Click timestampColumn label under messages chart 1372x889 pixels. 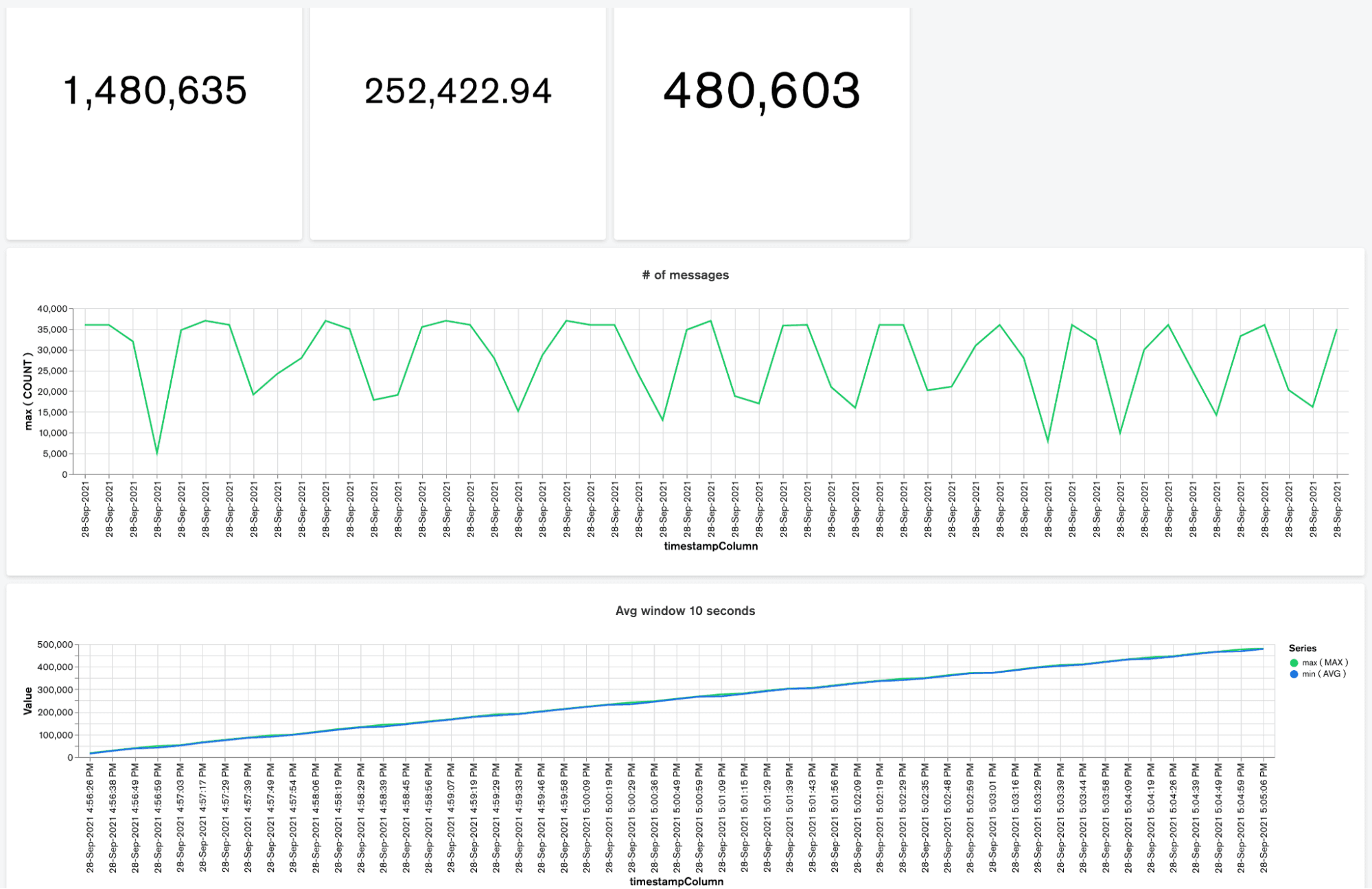tap(710, 546)
